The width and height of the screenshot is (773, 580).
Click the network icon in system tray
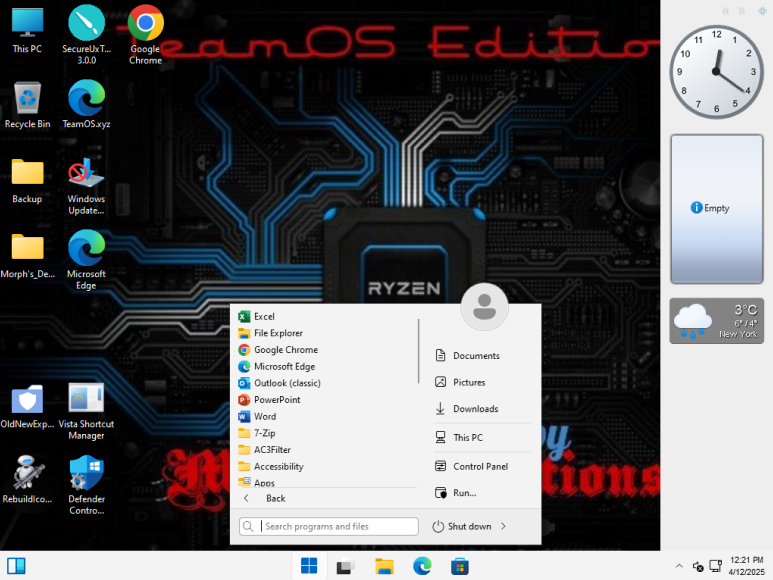point(715,566)
